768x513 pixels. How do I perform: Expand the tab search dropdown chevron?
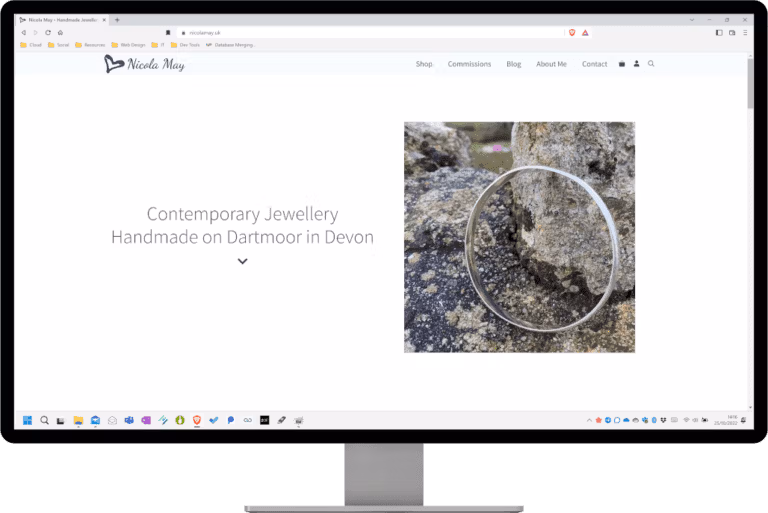coord(692,20)
